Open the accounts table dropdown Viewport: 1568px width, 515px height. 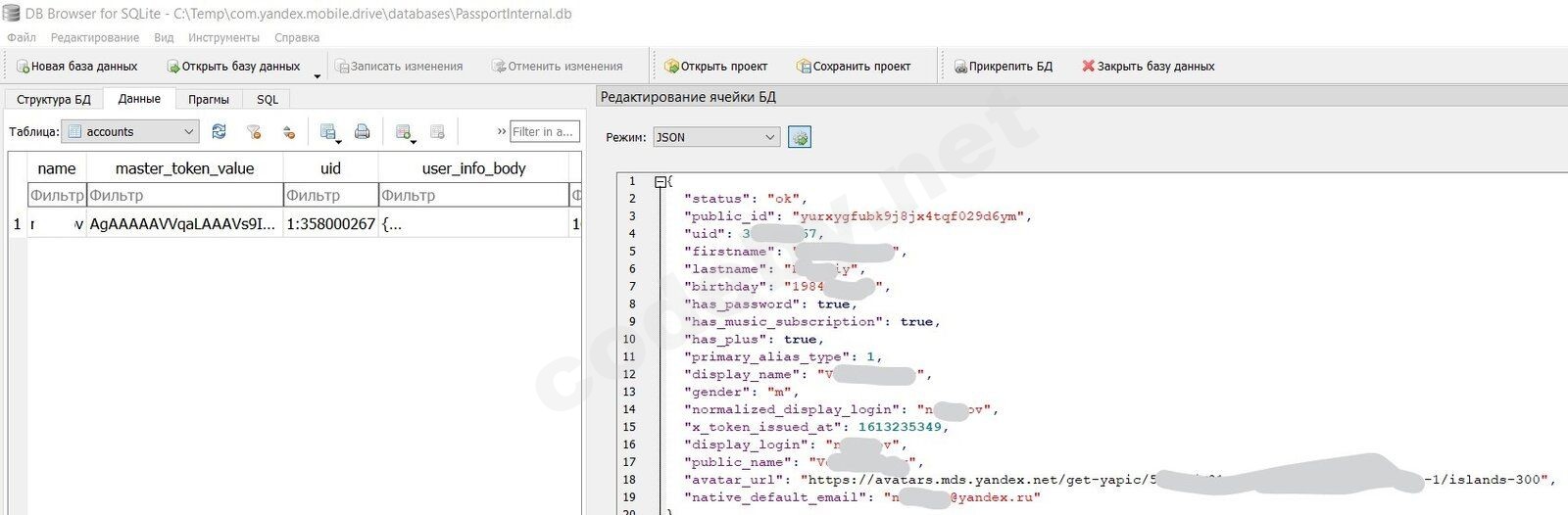(130, 131)
